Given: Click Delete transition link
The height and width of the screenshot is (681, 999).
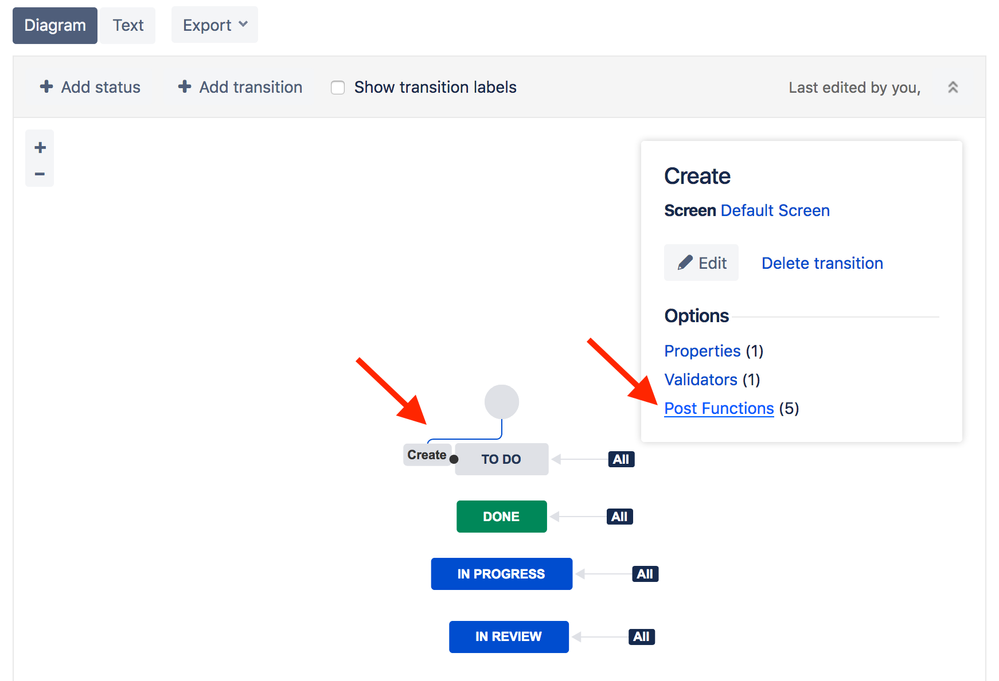Looking at the screenshot, I should [x=822, y=263].
